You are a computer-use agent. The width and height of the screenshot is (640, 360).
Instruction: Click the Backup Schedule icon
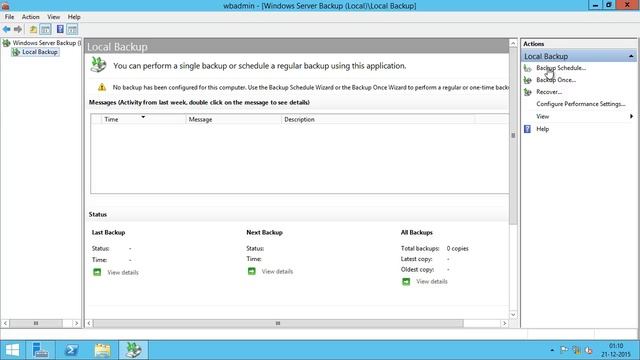(x=528, y=68)
